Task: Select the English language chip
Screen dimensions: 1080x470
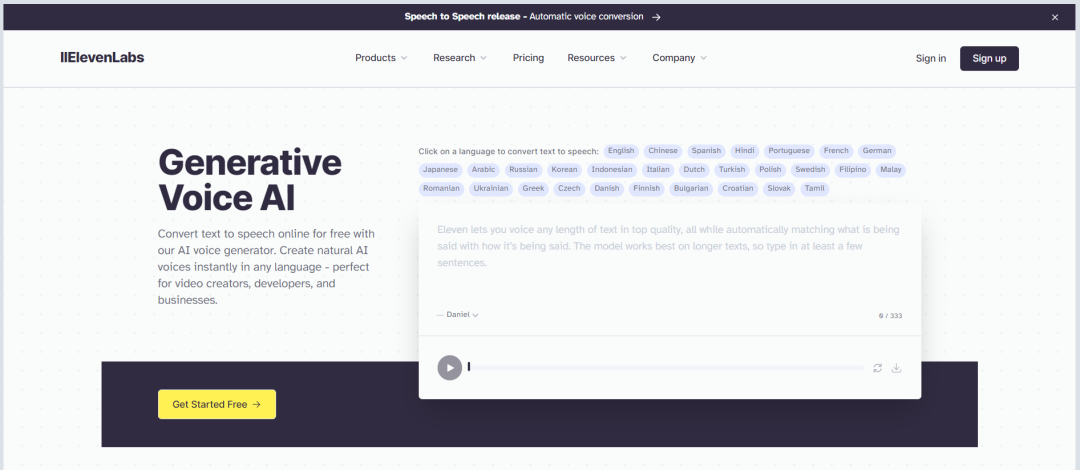Action: (621, 151)
